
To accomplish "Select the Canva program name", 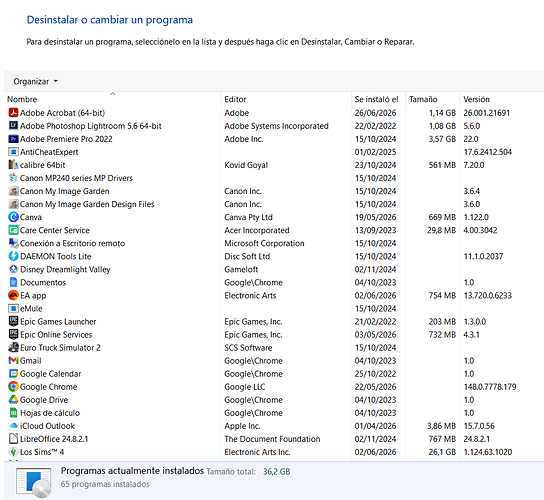I will pyautogui.click(x=31, y=217).
